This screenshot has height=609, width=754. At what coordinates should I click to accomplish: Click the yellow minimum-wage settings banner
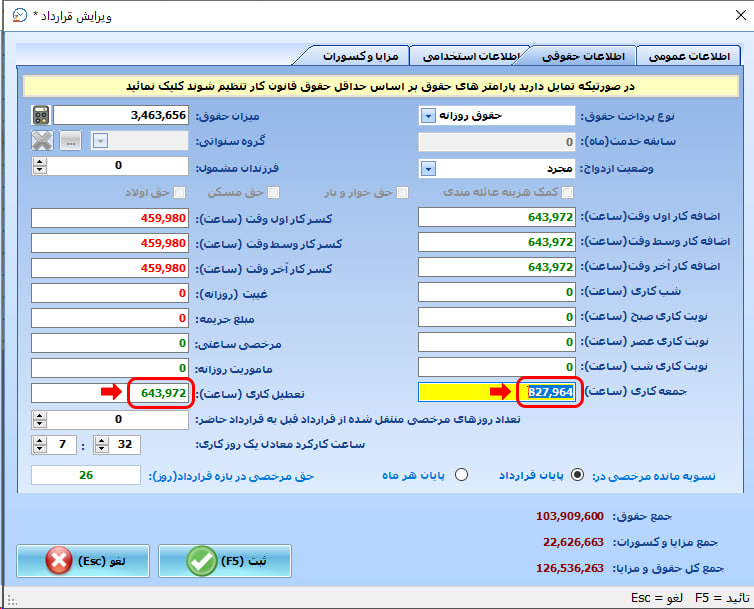coord(381,87)
